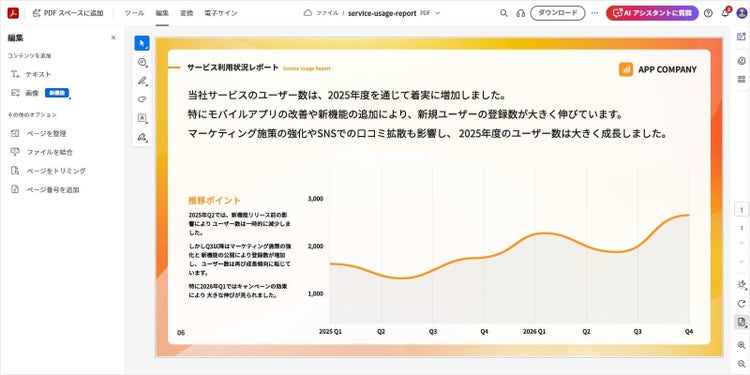Open the ツール tab
Screen dimensions: 750x375
point(134,13)
